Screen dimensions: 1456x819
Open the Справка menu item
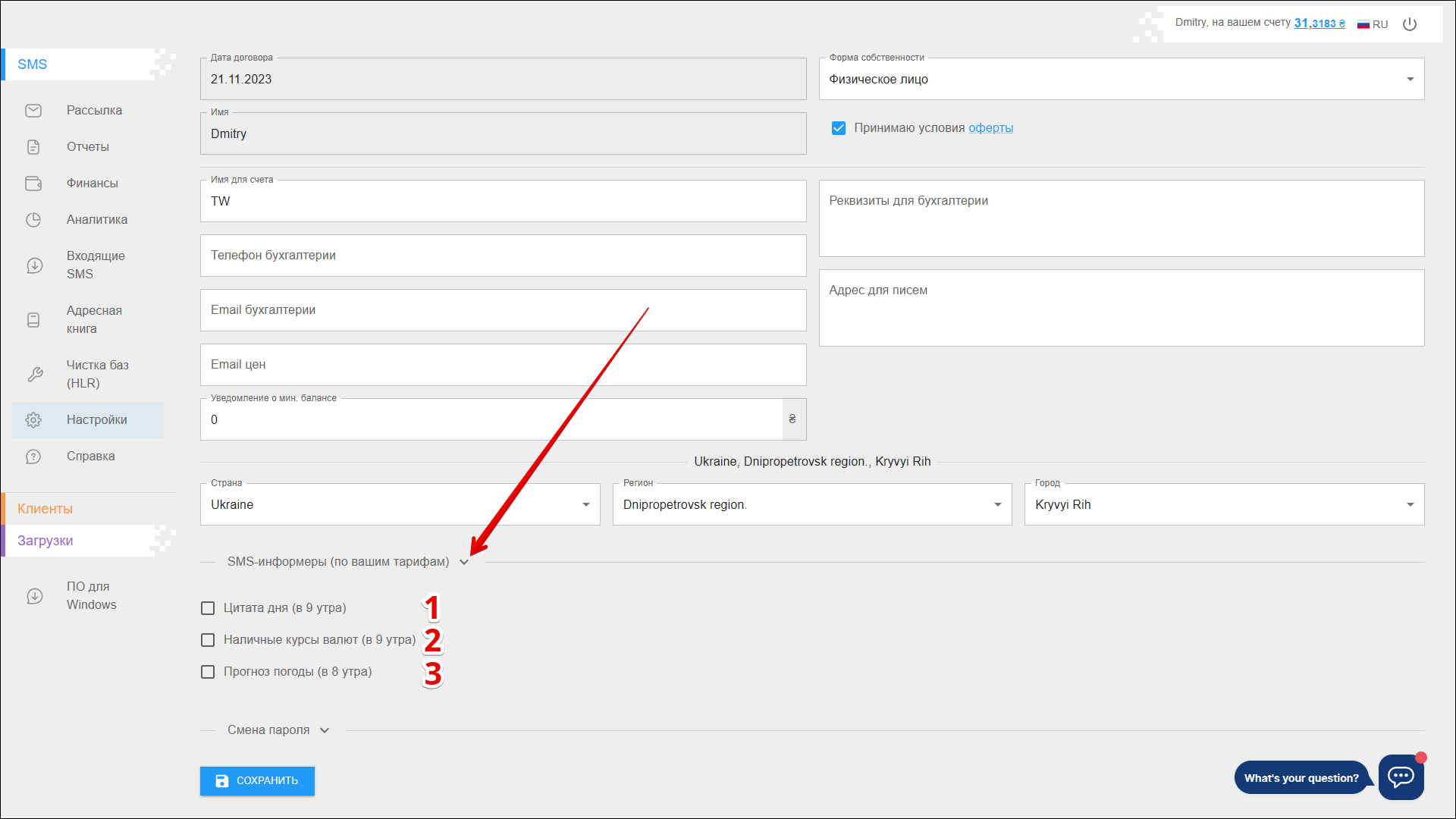(x=90, y=457)
